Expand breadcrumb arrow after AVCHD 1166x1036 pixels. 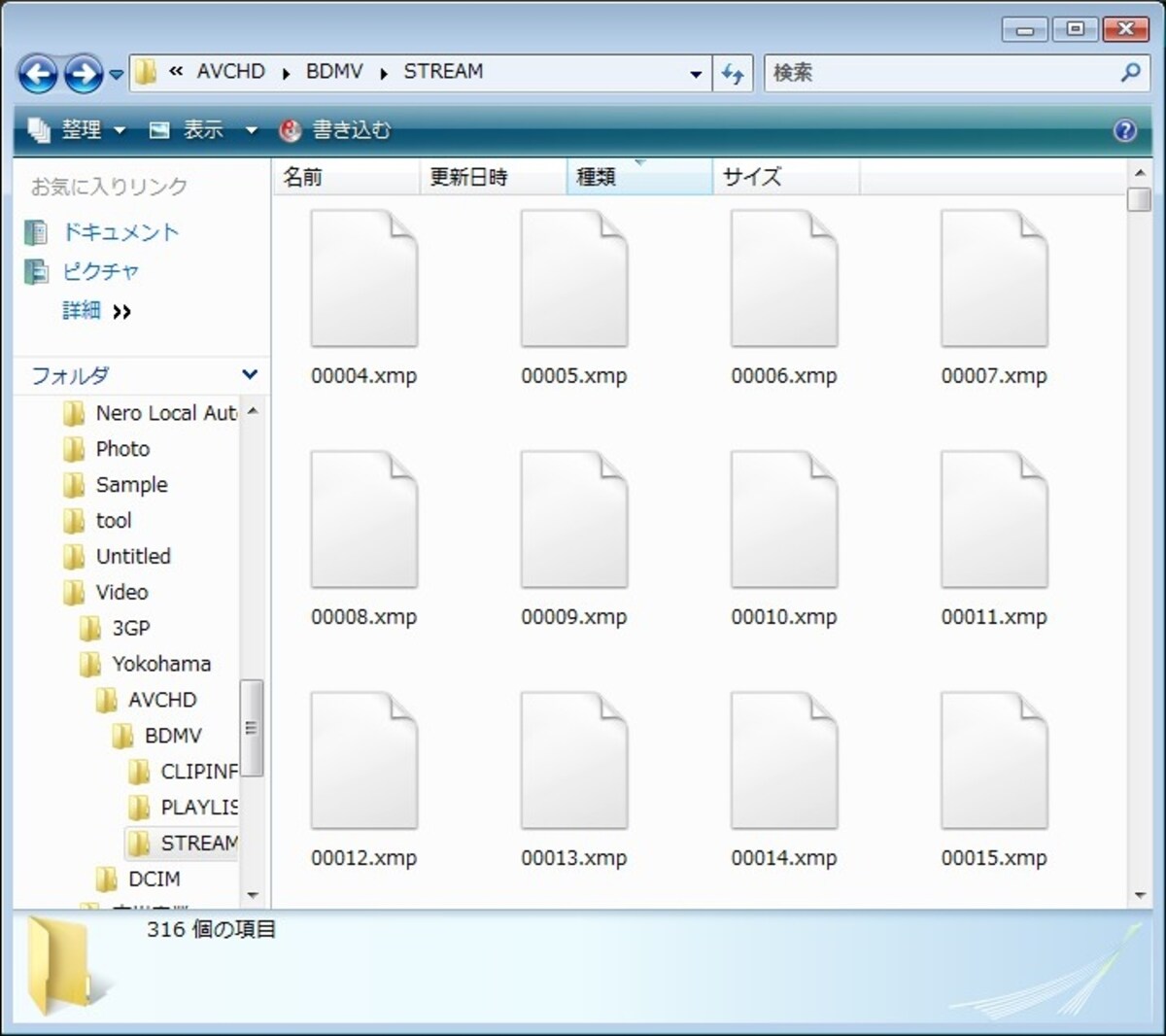[286, 73]
